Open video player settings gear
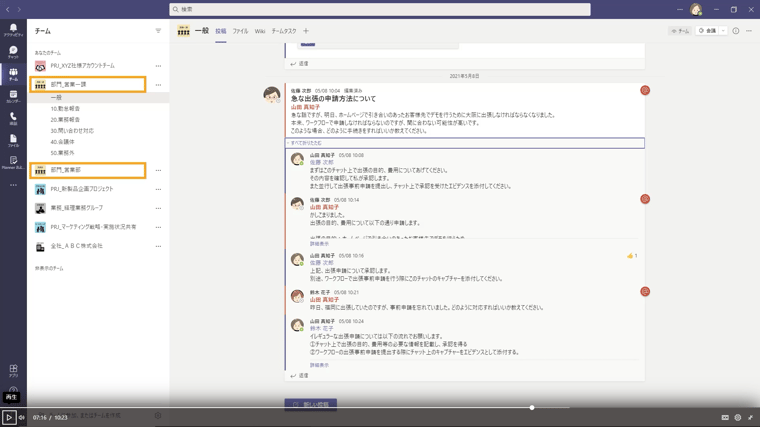This screenshot has width=760, height=427. [738, 417]
